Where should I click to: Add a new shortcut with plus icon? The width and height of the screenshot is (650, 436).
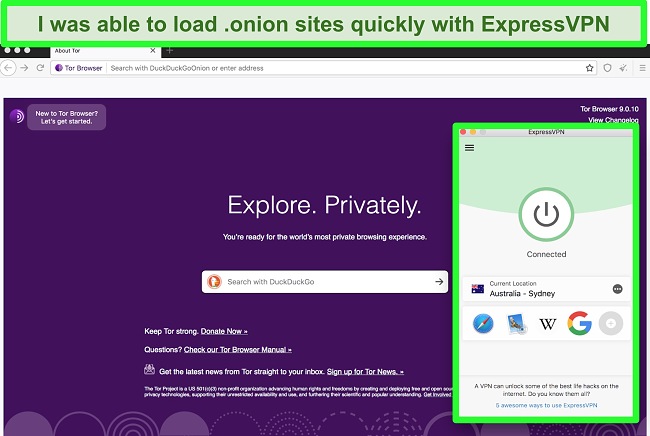point(611,323)
